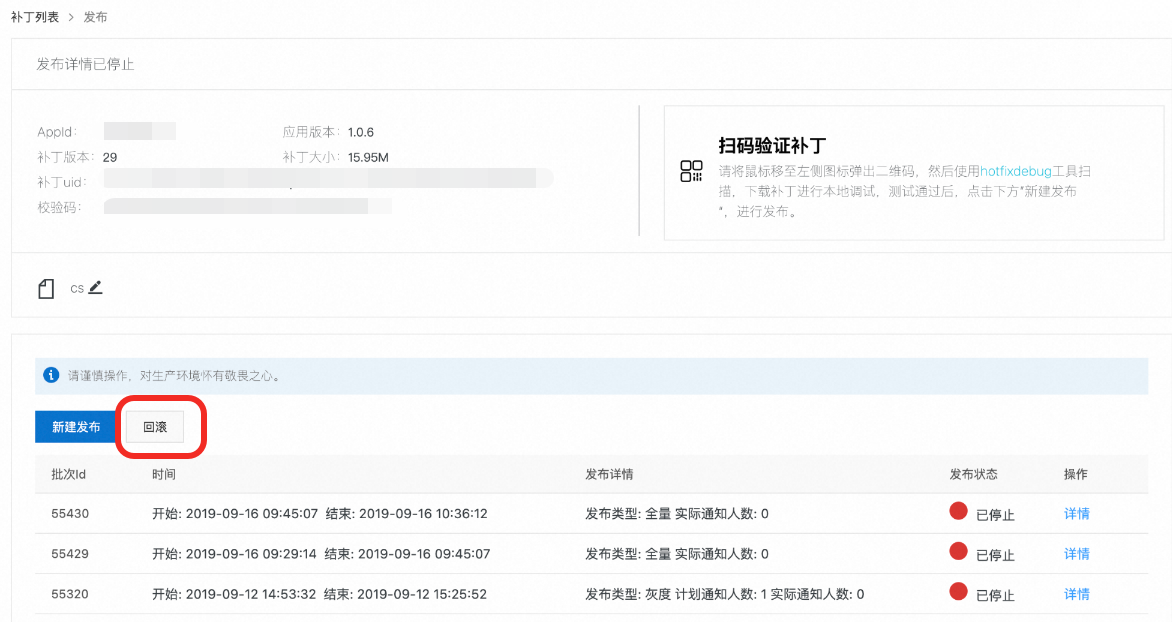The width and height of the screenshot is (1172, 622).
Task: Click 已停止 status text for batch 55320
Action: click(995, 596)
